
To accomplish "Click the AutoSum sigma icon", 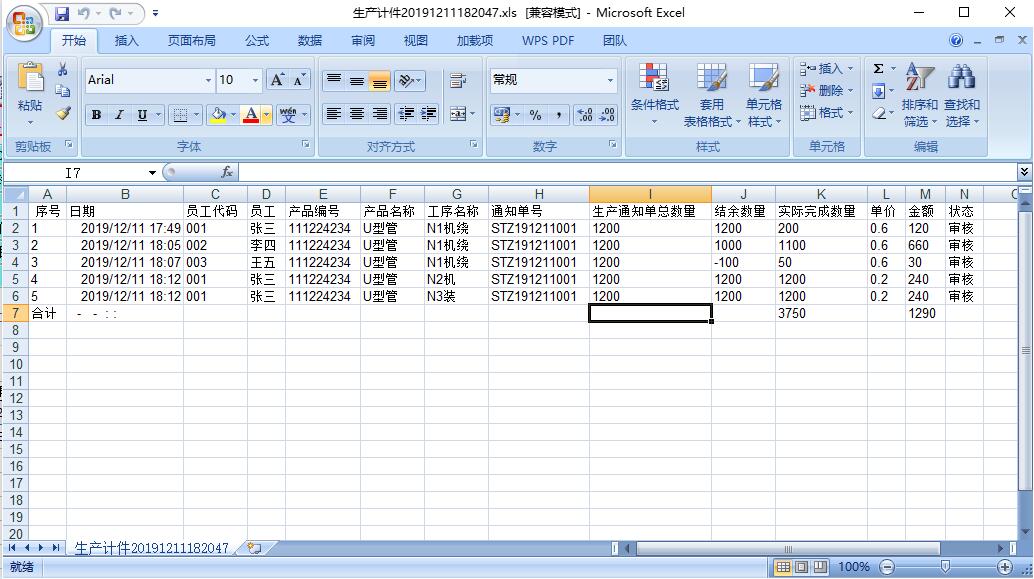I will [878, 69].
